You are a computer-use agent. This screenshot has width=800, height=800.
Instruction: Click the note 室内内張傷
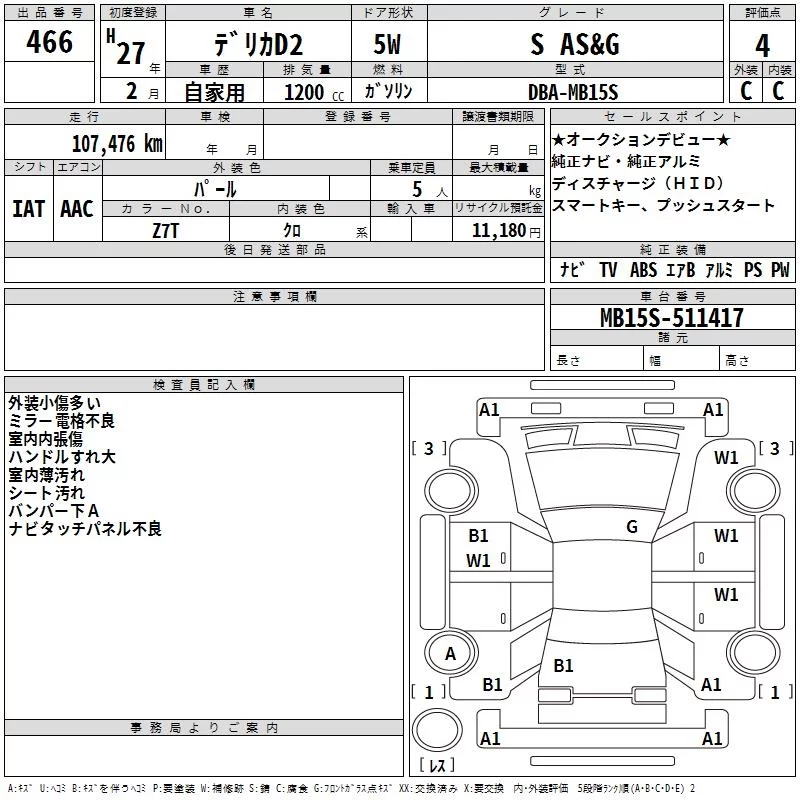45,439
